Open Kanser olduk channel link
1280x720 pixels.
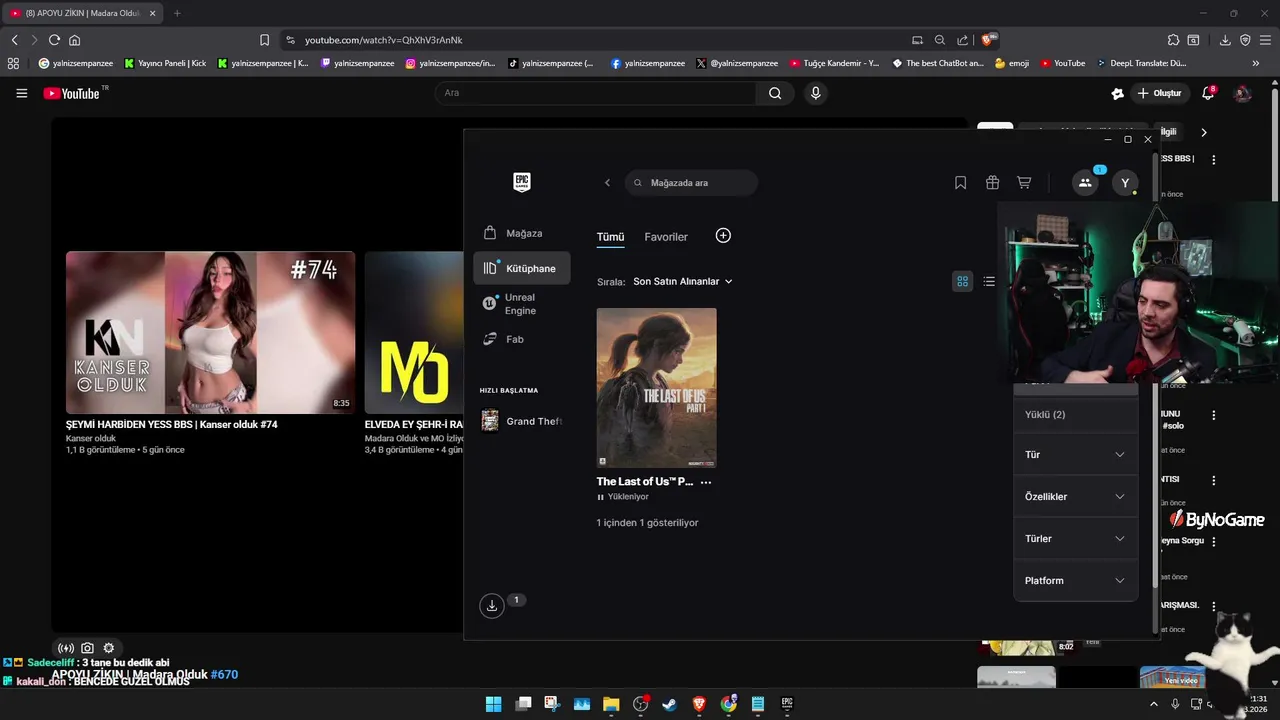point(91,438)
